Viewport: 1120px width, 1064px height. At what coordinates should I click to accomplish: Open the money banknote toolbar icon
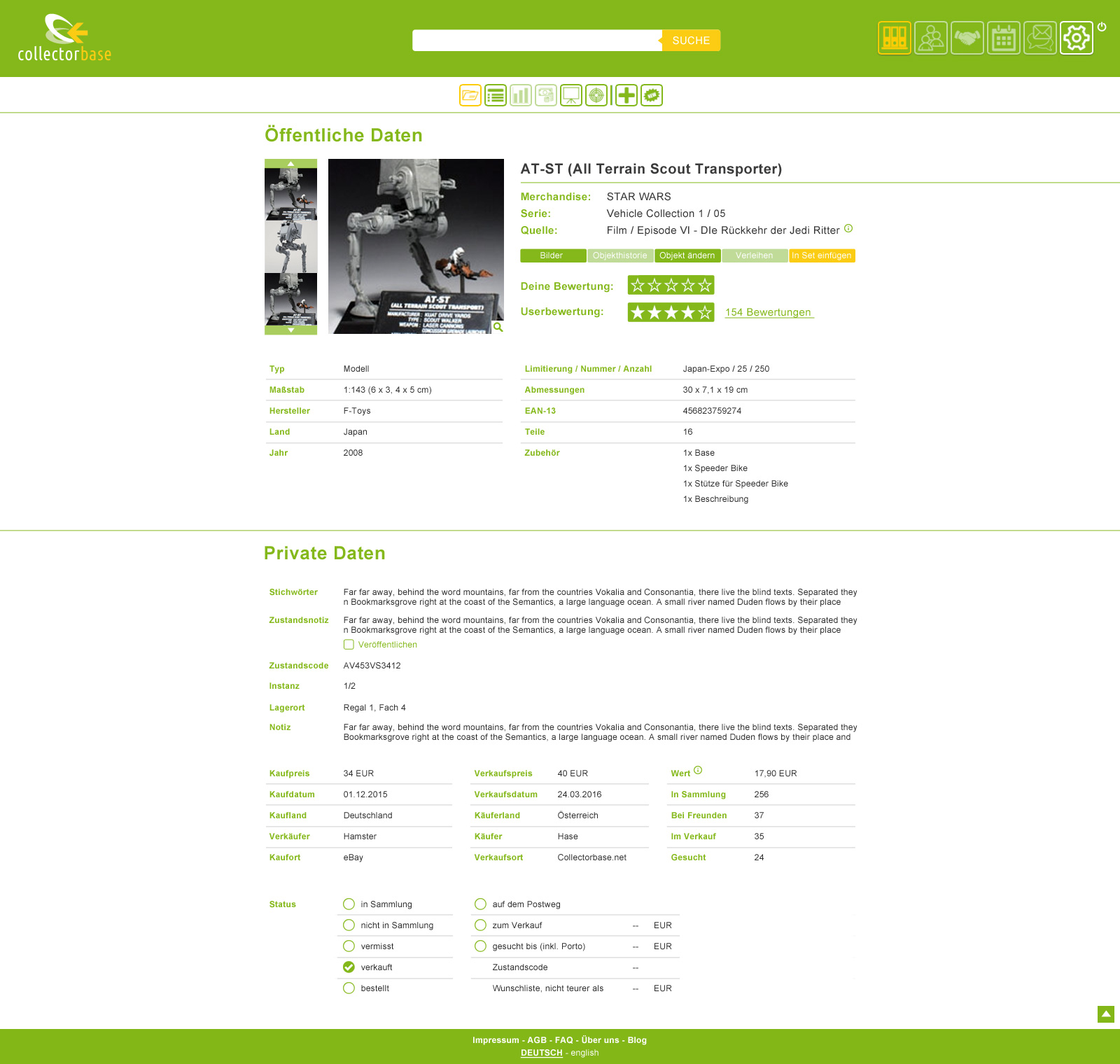546,95
